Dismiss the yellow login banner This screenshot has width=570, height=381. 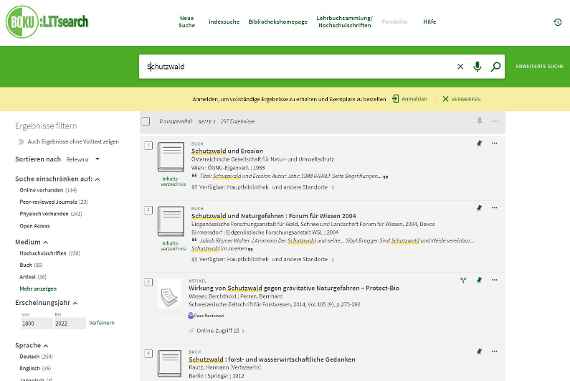tap(461, 99)
